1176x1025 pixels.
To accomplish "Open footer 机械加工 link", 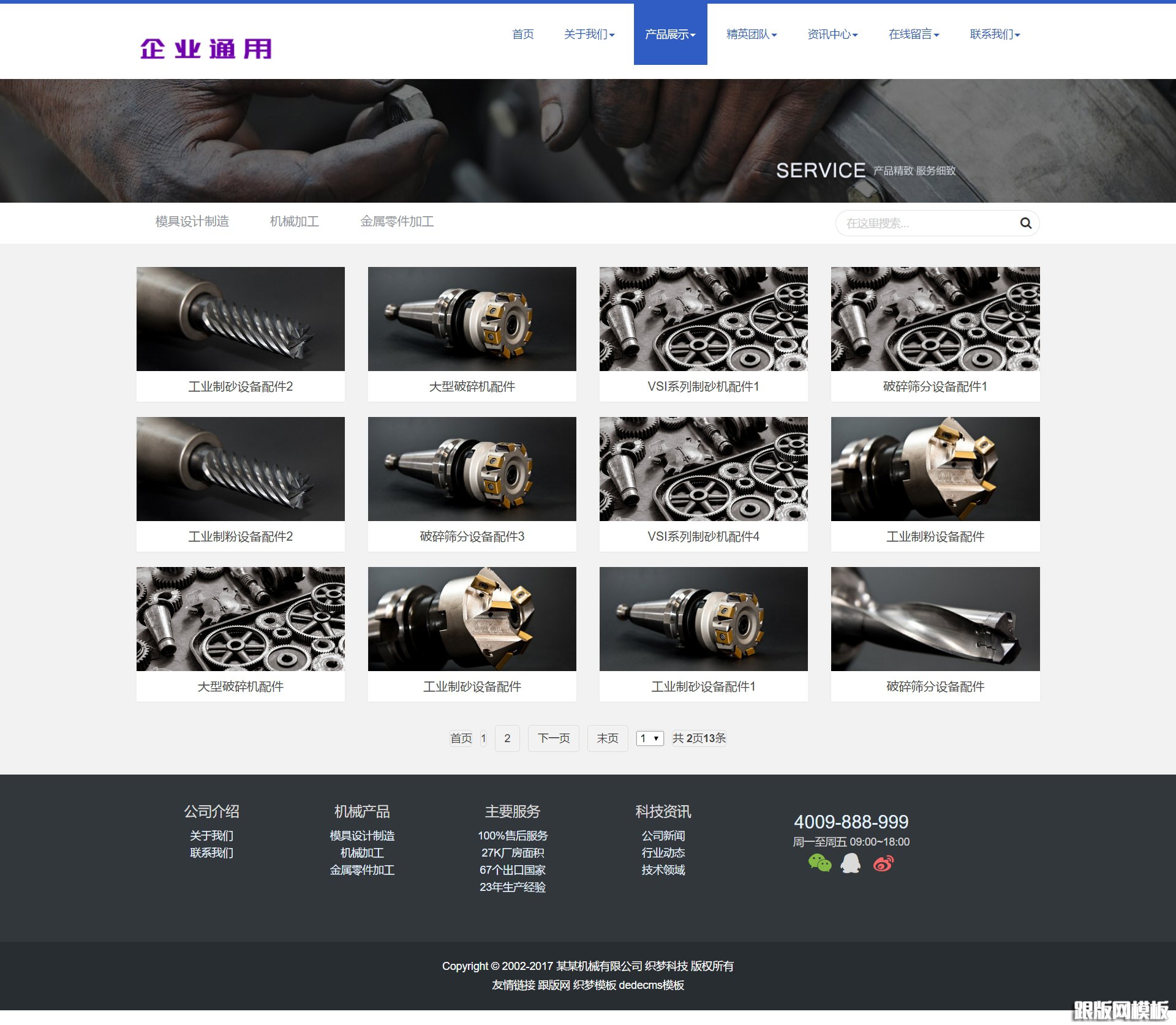I will pyautogui.click(x=362, y=853).
